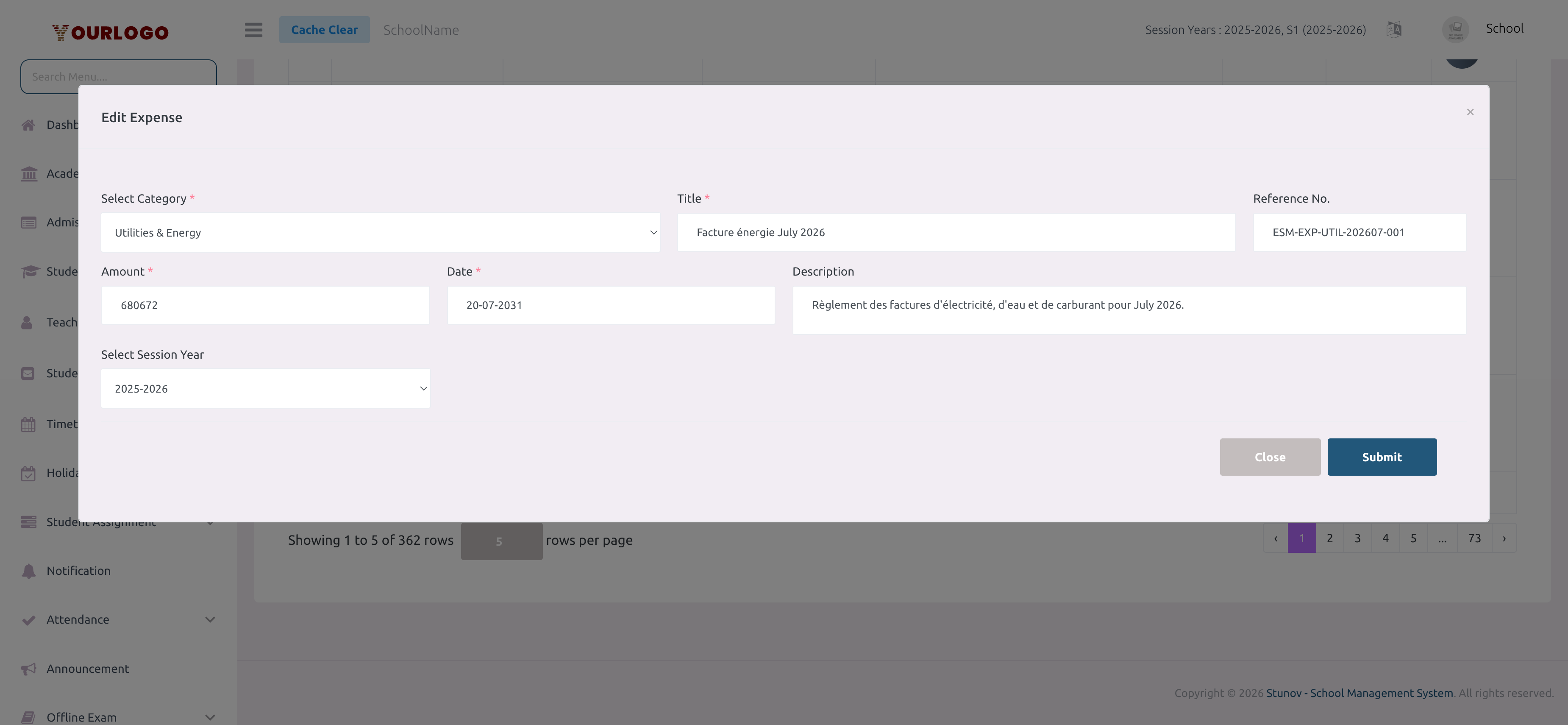This screenshot has height=725, width=1568.
Task: Open the Announcement megaphone icon
Action: 29,668
